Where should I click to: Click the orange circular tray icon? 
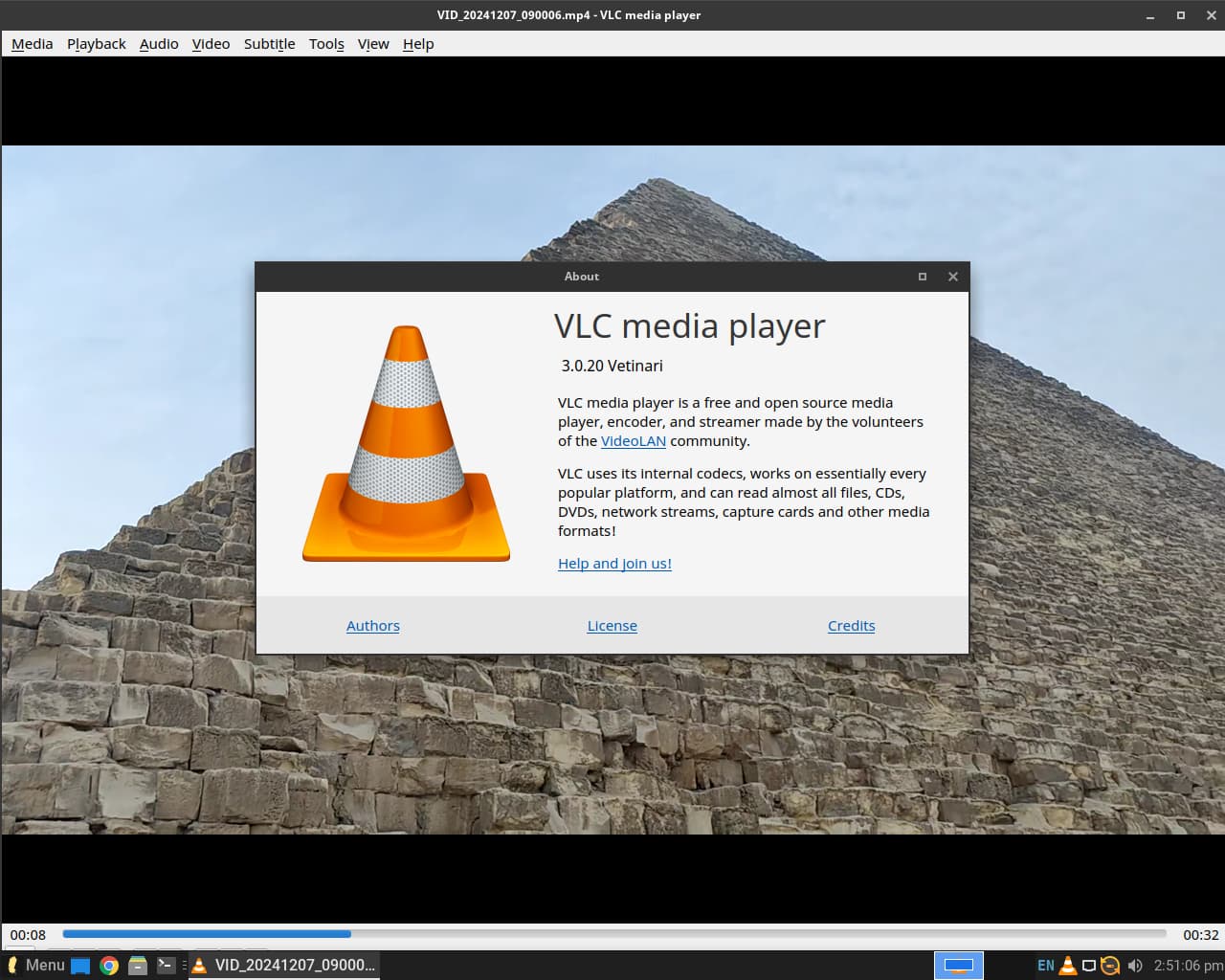[1110, 966]
